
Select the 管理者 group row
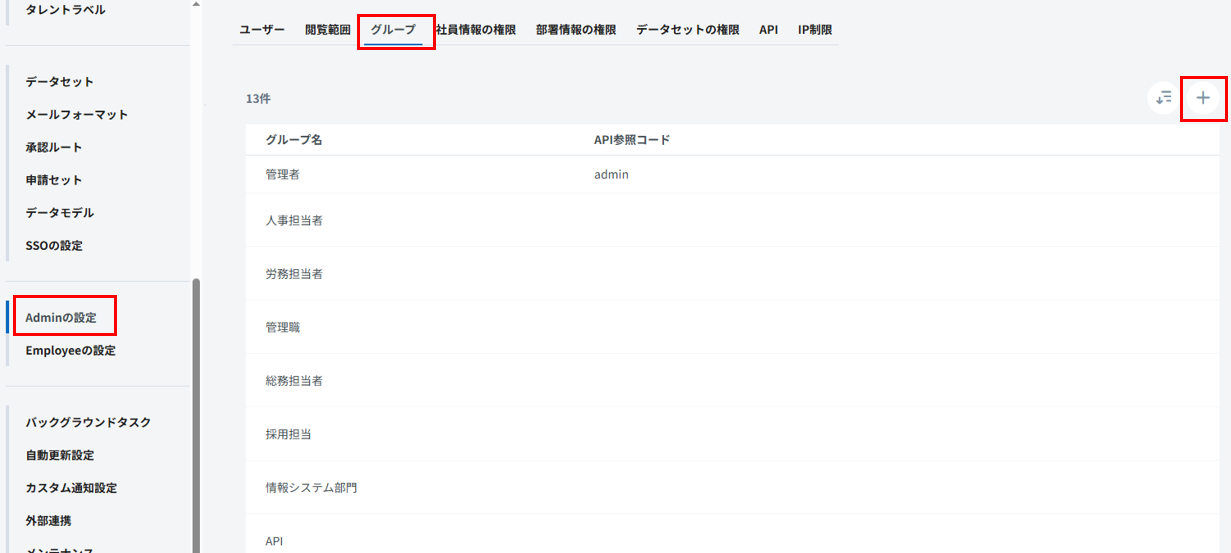pyautogui.click(x=283, y=175)
